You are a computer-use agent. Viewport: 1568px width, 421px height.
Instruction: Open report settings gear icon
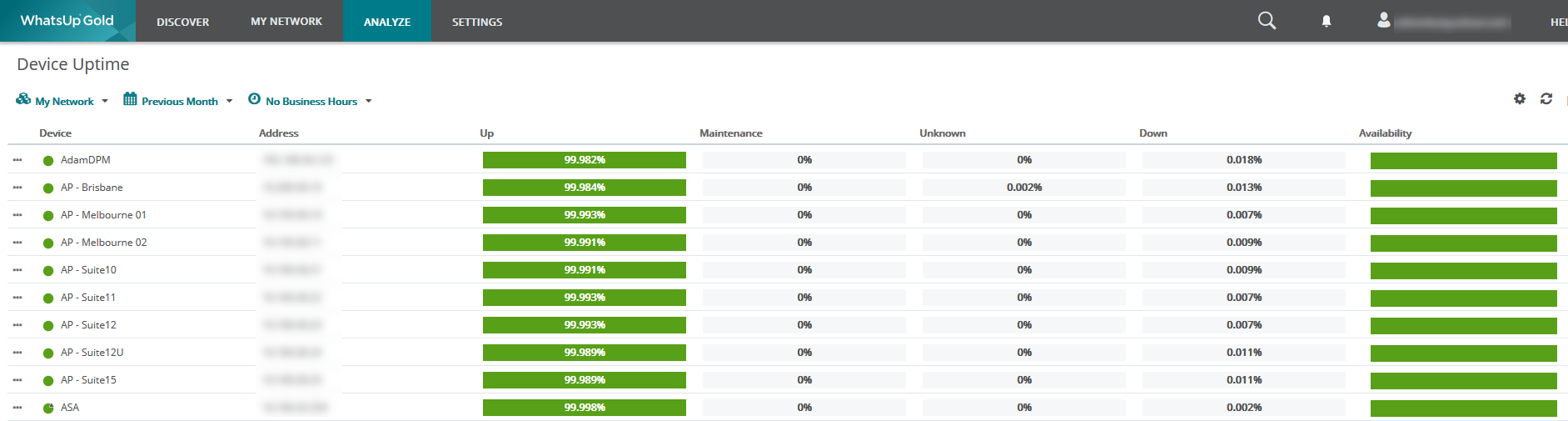pos(1520,99)
